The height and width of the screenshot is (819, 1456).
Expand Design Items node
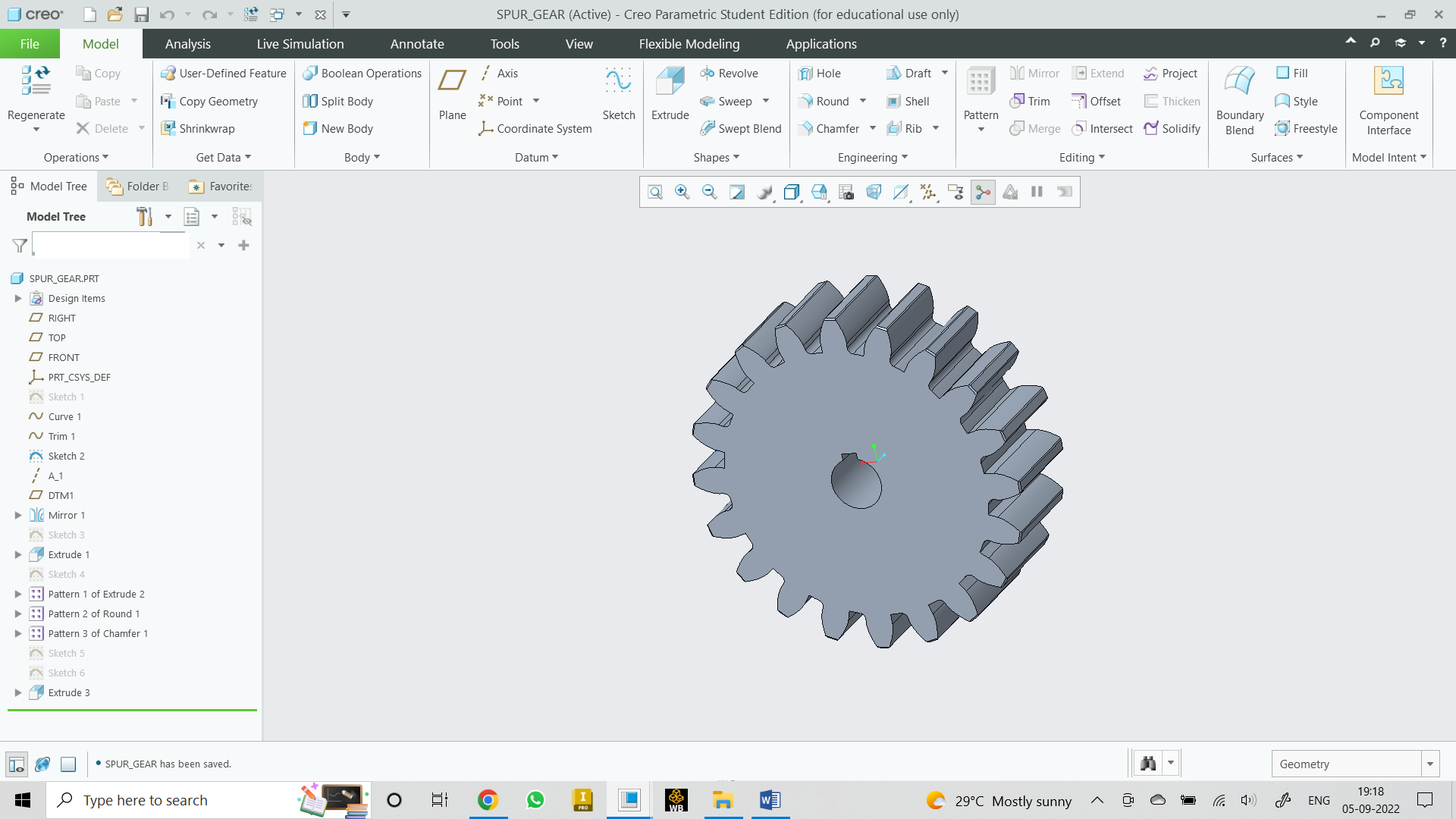tap(18, 299)
